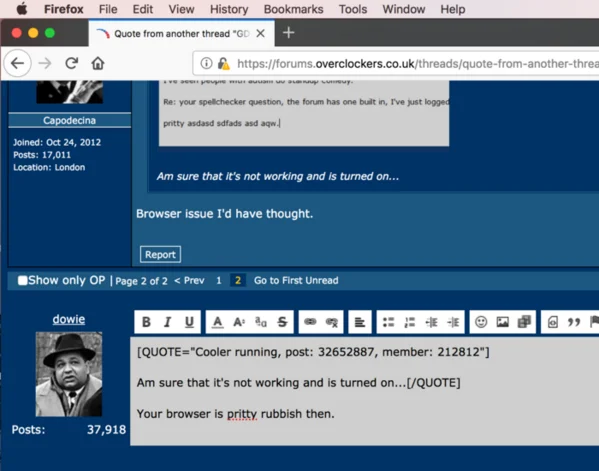This screenshot has height=471, width=599.
Task: Open the text color picker
Action: coord(217,322)
